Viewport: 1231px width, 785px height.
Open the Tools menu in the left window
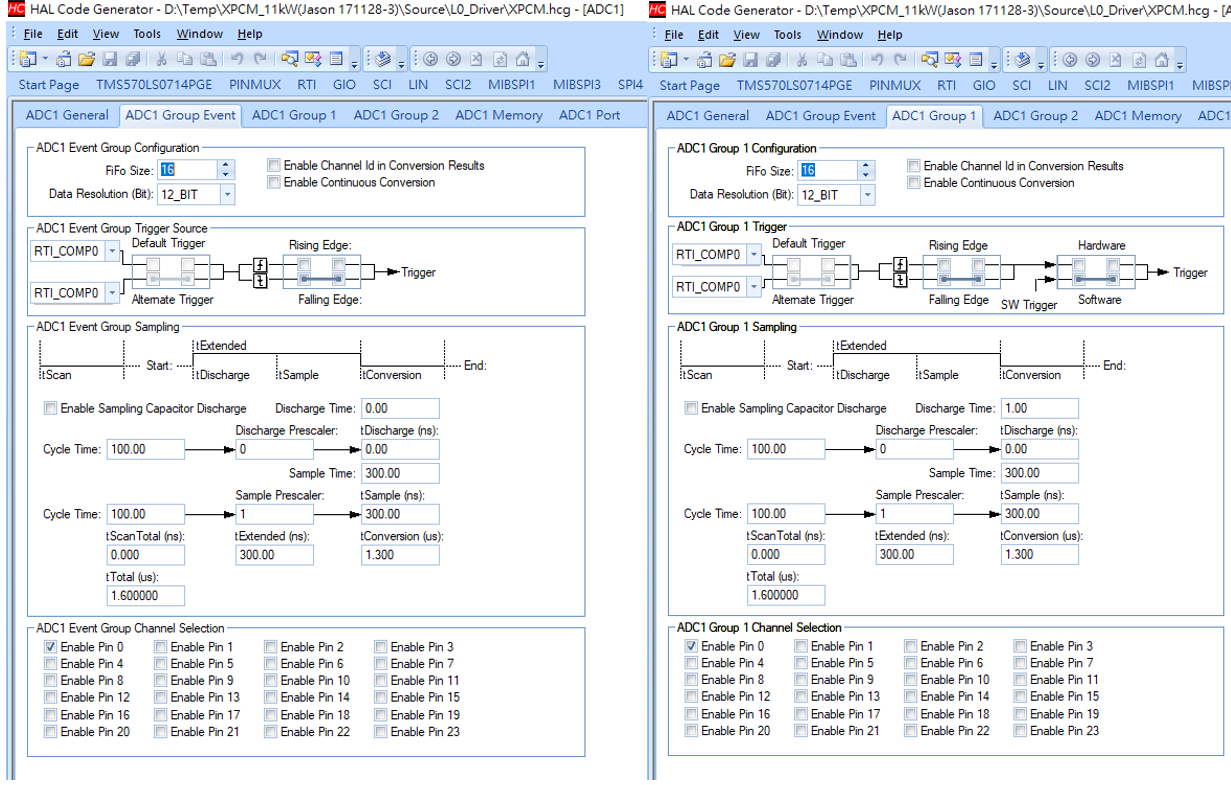coord(147,34)
